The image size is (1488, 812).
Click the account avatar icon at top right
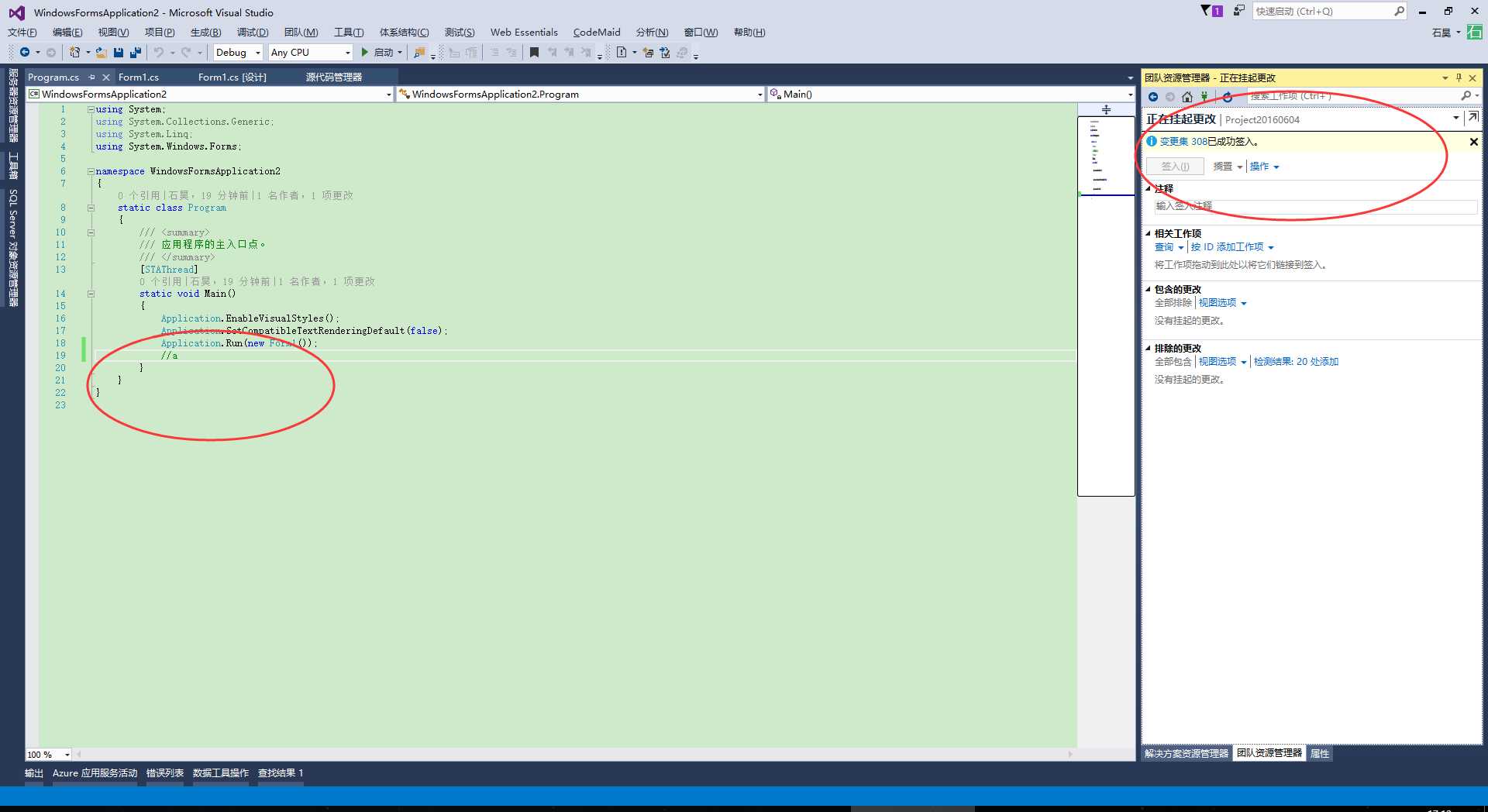[x=1474, y=33]
